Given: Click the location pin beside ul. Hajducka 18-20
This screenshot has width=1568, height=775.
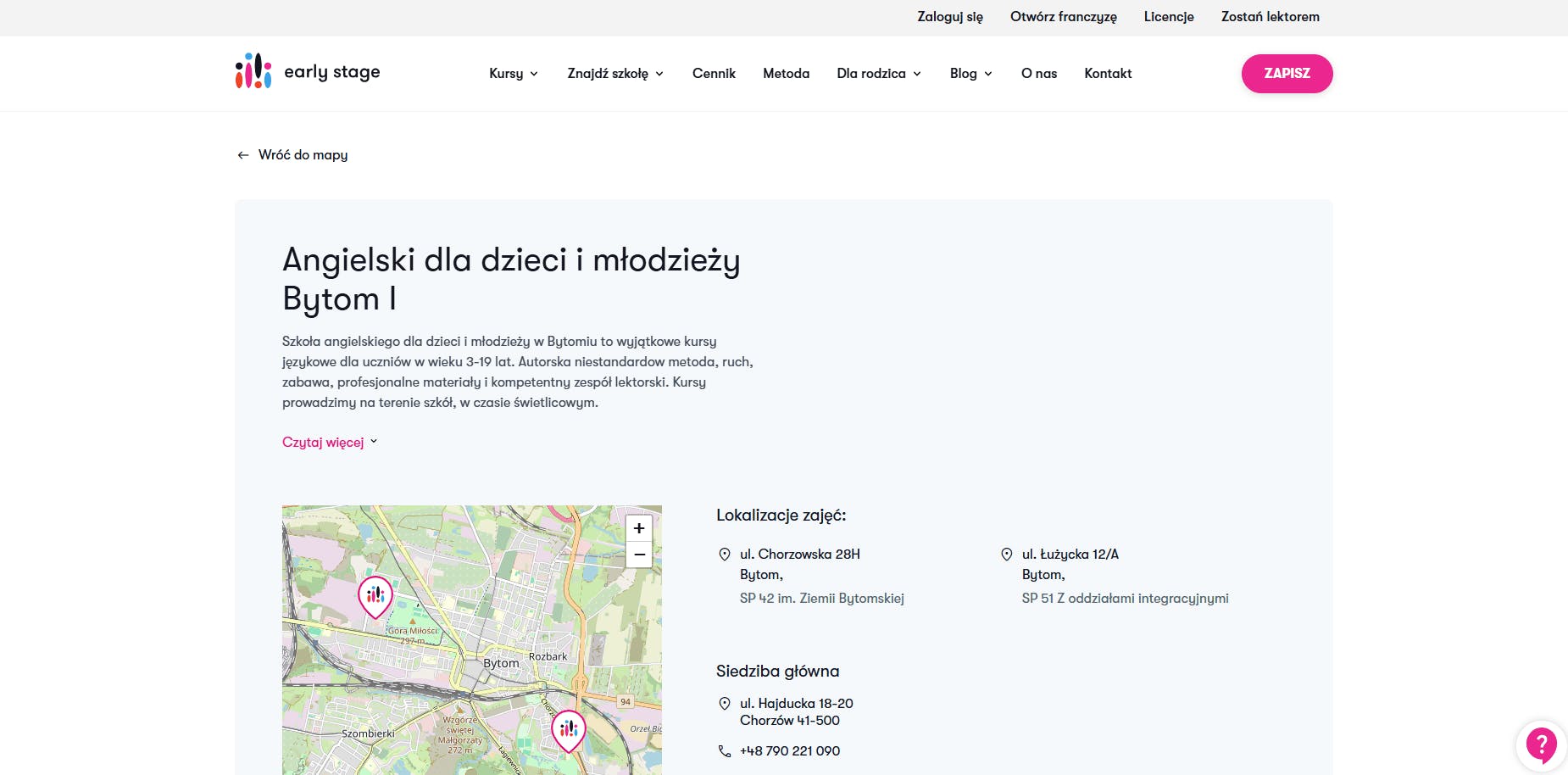Looking at the screenshot, I should (x=725, y=704).
